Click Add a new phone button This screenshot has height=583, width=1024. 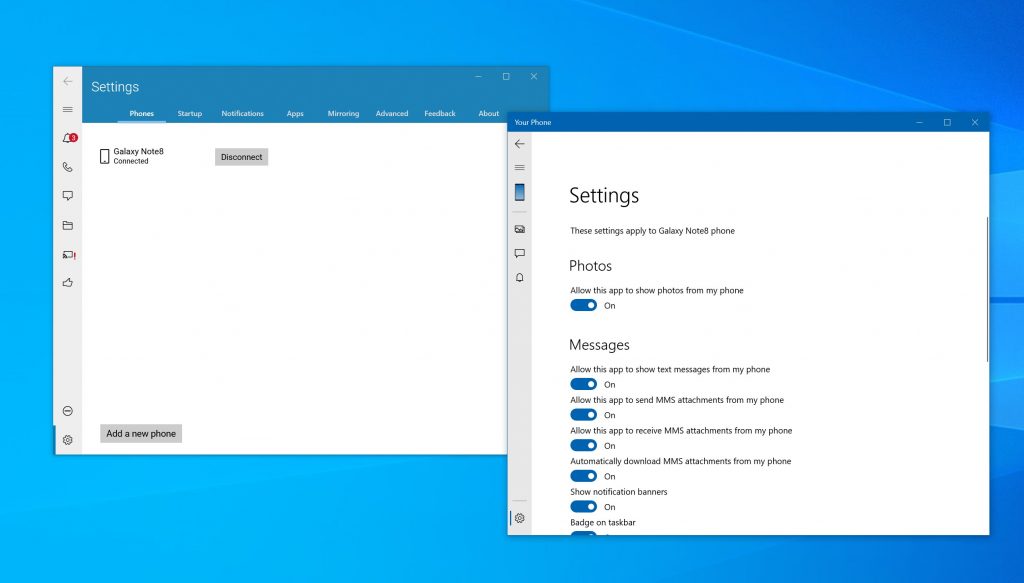[x=141, y=433]
